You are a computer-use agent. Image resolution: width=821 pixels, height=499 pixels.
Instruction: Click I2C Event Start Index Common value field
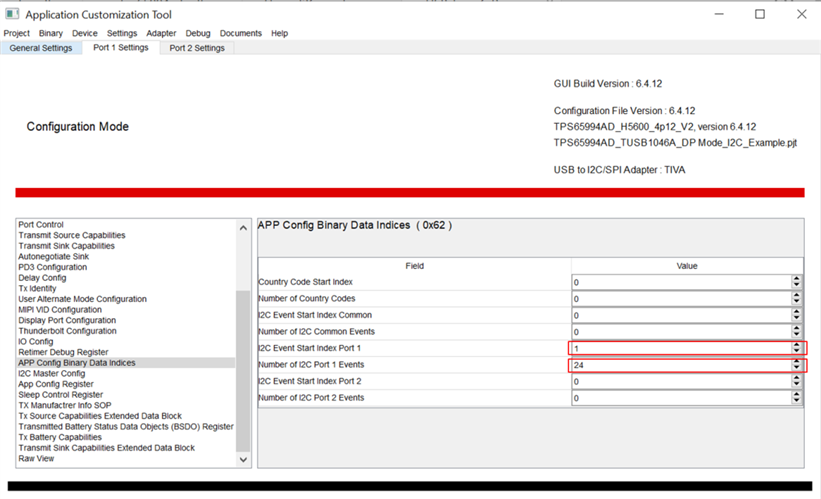click(x=681, y=315)
